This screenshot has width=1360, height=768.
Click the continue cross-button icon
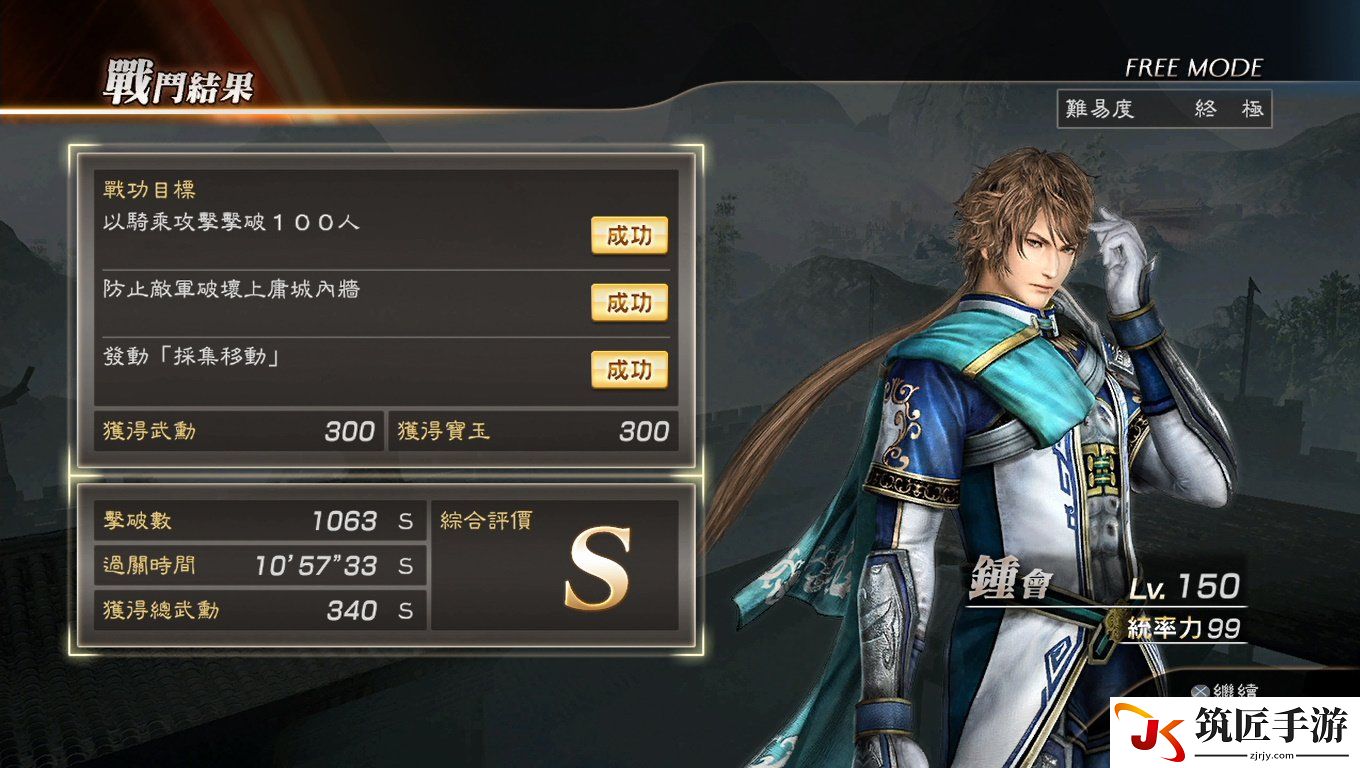pos(1199,691)
